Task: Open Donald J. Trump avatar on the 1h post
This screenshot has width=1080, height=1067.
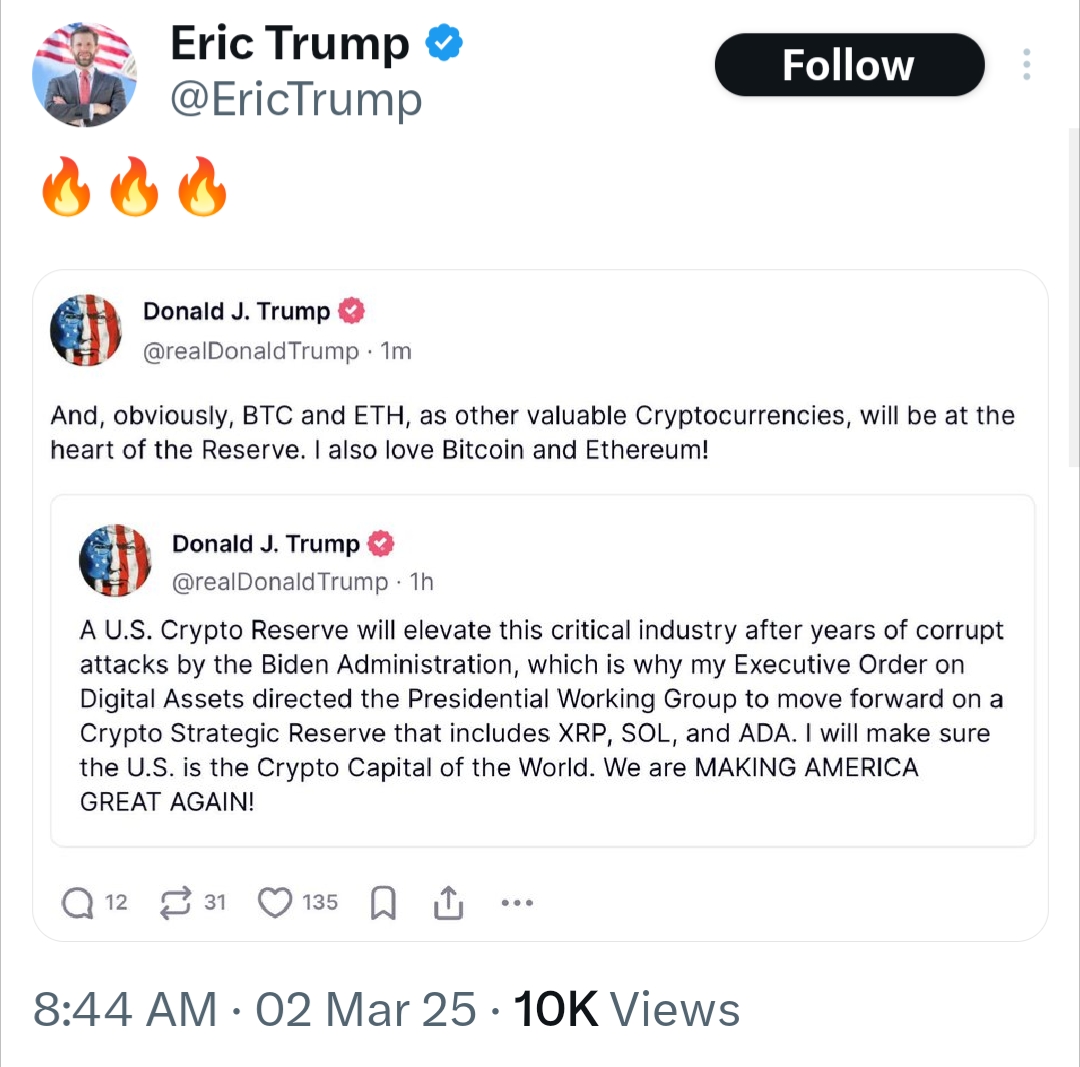Action: point(115,560)
